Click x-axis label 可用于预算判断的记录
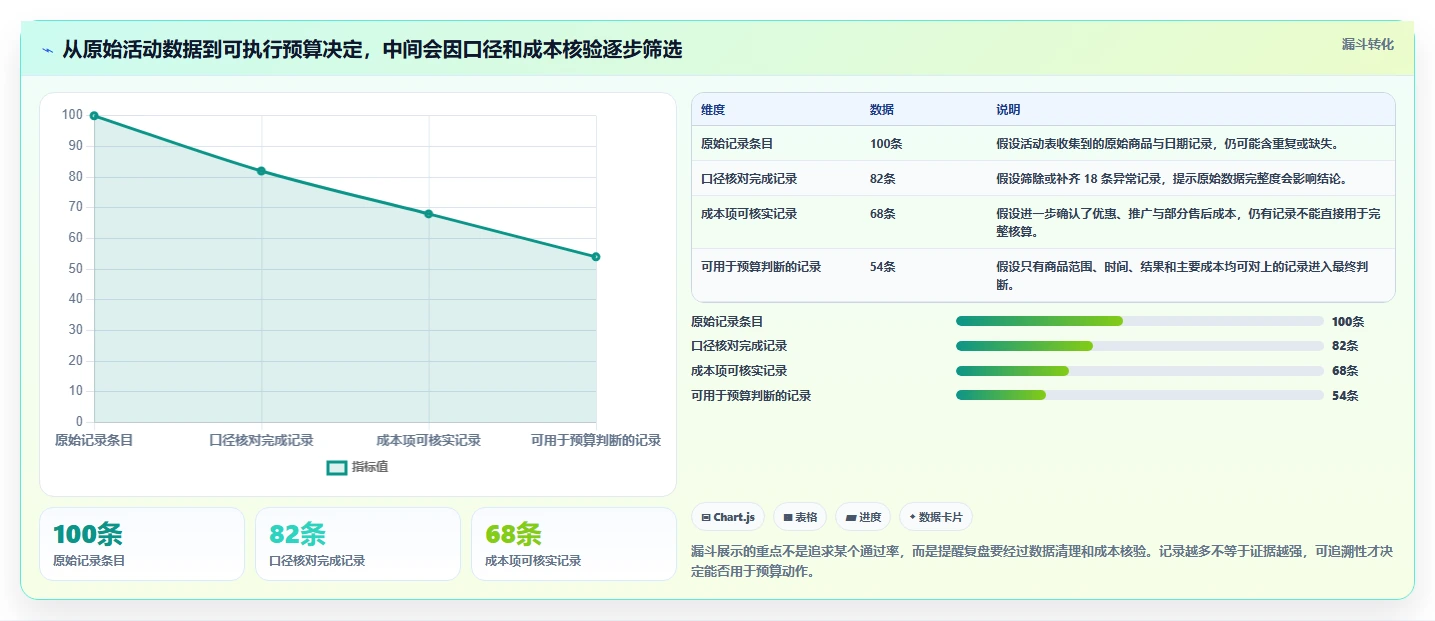 596,440
